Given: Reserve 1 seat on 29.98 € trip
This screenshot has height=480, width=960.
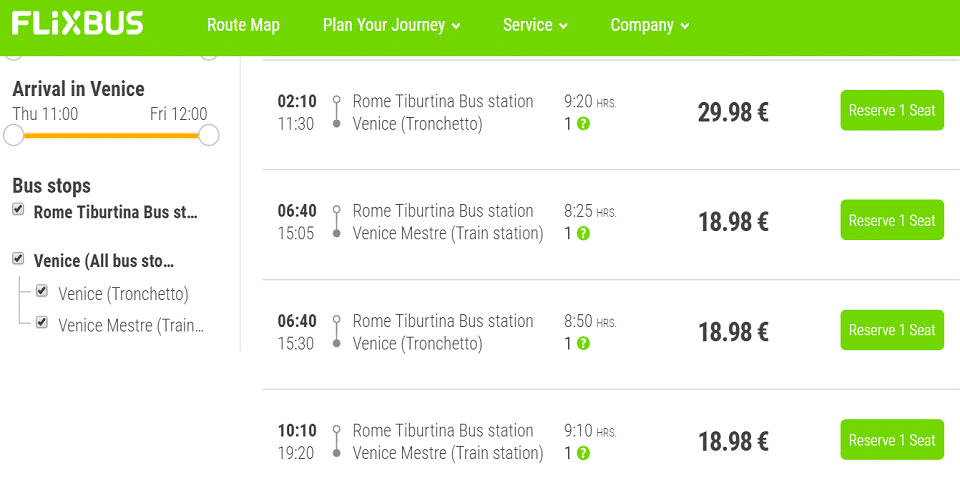Looking at the screenshot, I should 892,110.
